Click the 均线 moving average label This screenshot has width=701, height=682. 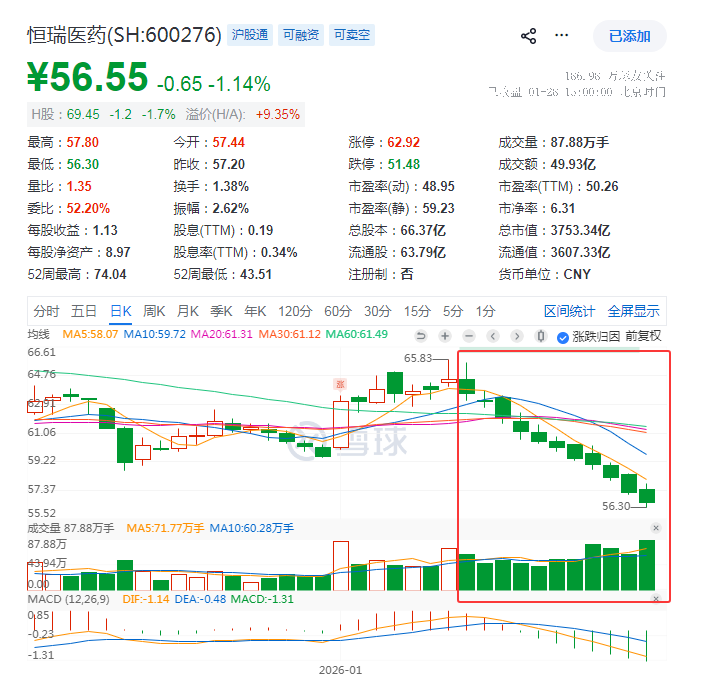pos(38,334)
